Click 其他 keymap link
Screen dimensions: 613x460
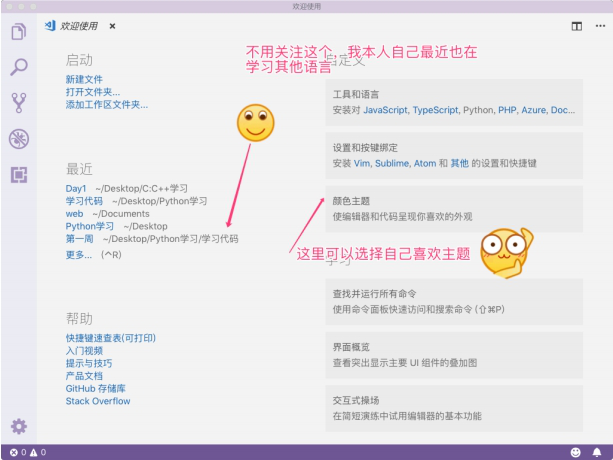pos(459,163)
